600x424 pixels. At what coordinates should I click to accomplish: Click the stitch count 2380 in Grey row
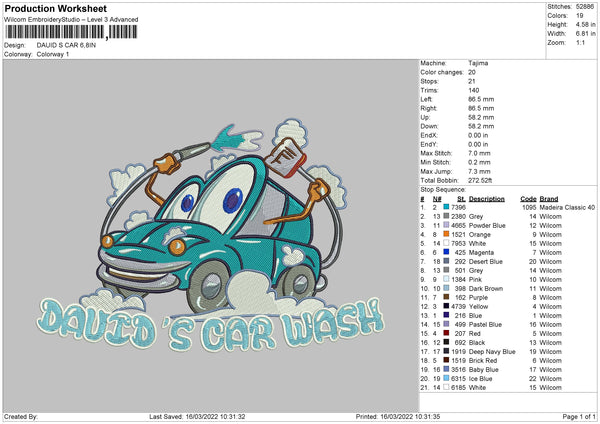pyautogui.click(x=458, y=216)
